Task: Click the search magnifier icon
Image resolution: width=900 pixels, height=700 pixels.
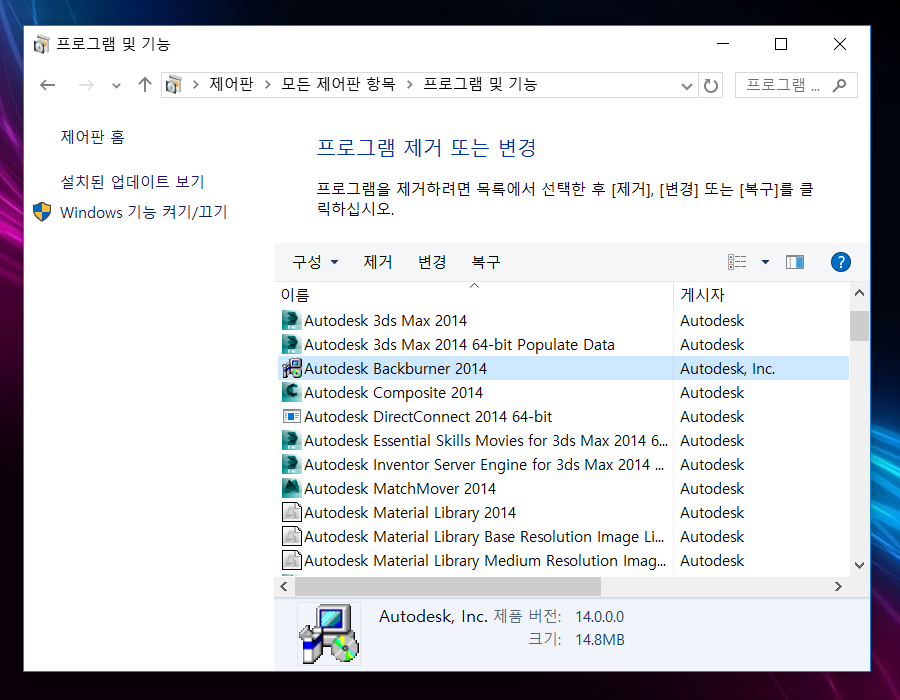Action: click(x=839, y=85)
